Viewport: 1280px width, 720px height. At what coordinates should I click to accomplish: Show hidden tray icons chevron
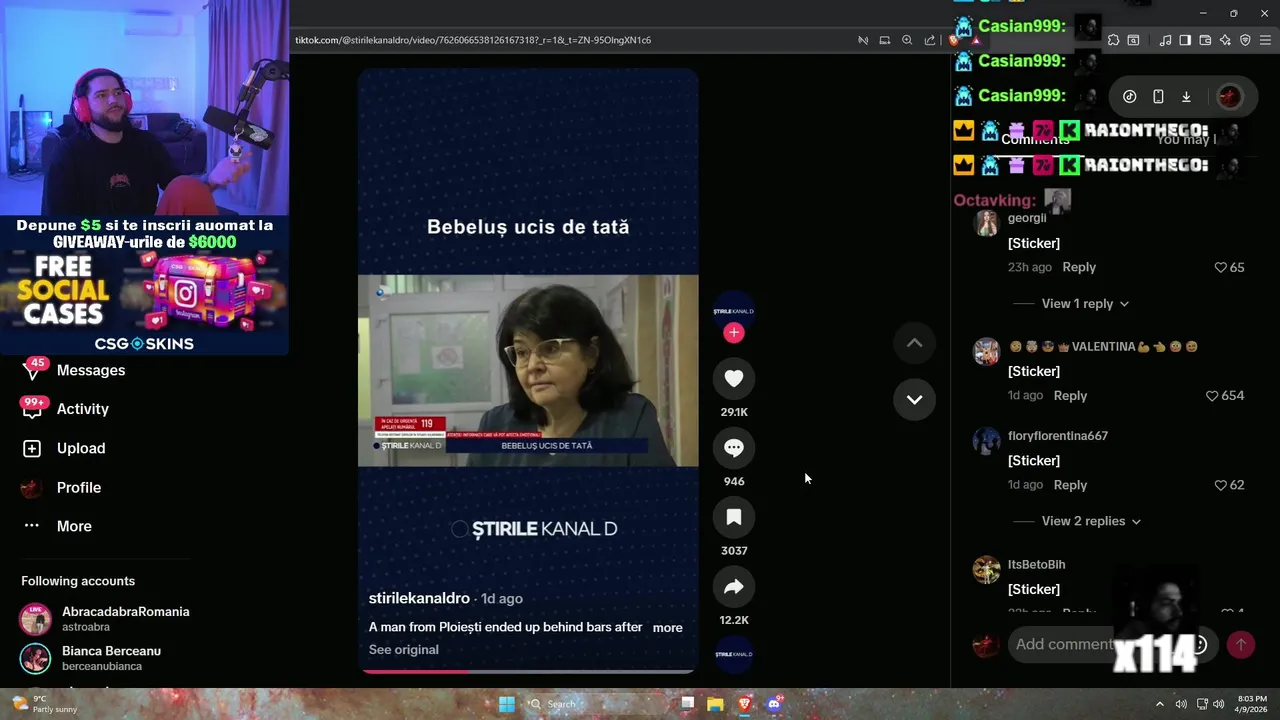pyautogui.click(x=1160, y=704)
